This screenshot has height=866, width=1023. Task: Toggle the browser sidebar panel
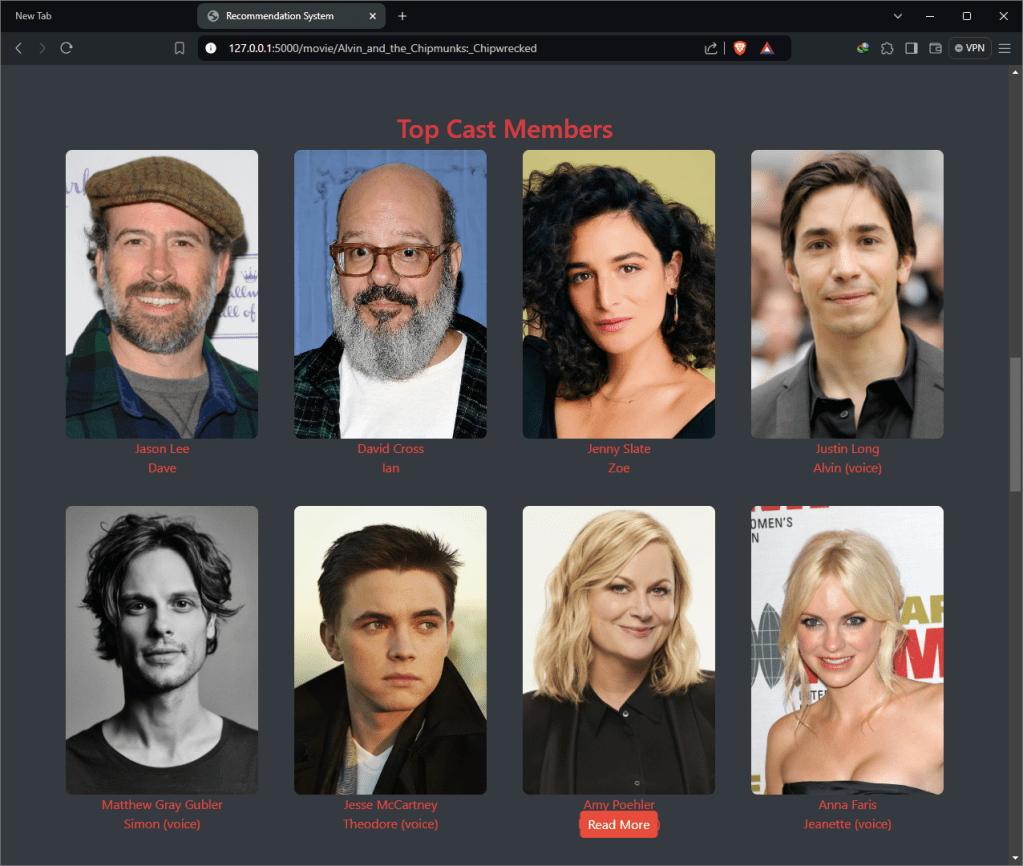point(911,48)
